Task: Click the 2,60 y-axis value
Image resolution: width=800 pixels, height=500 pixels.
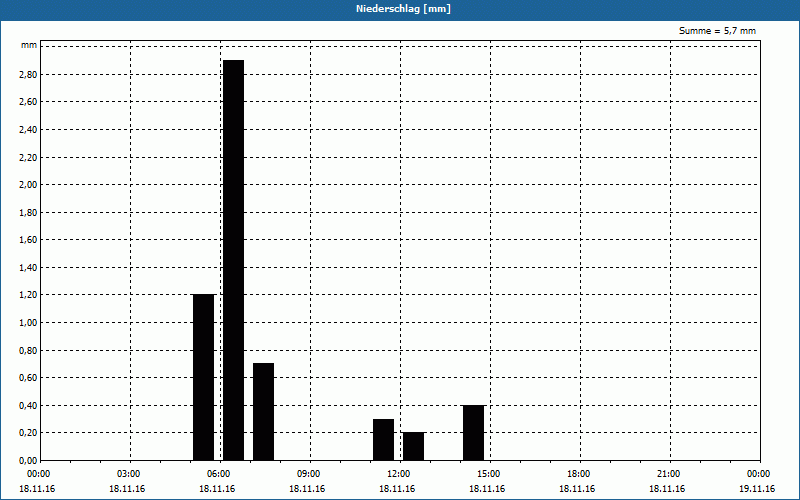Action: 28,102
